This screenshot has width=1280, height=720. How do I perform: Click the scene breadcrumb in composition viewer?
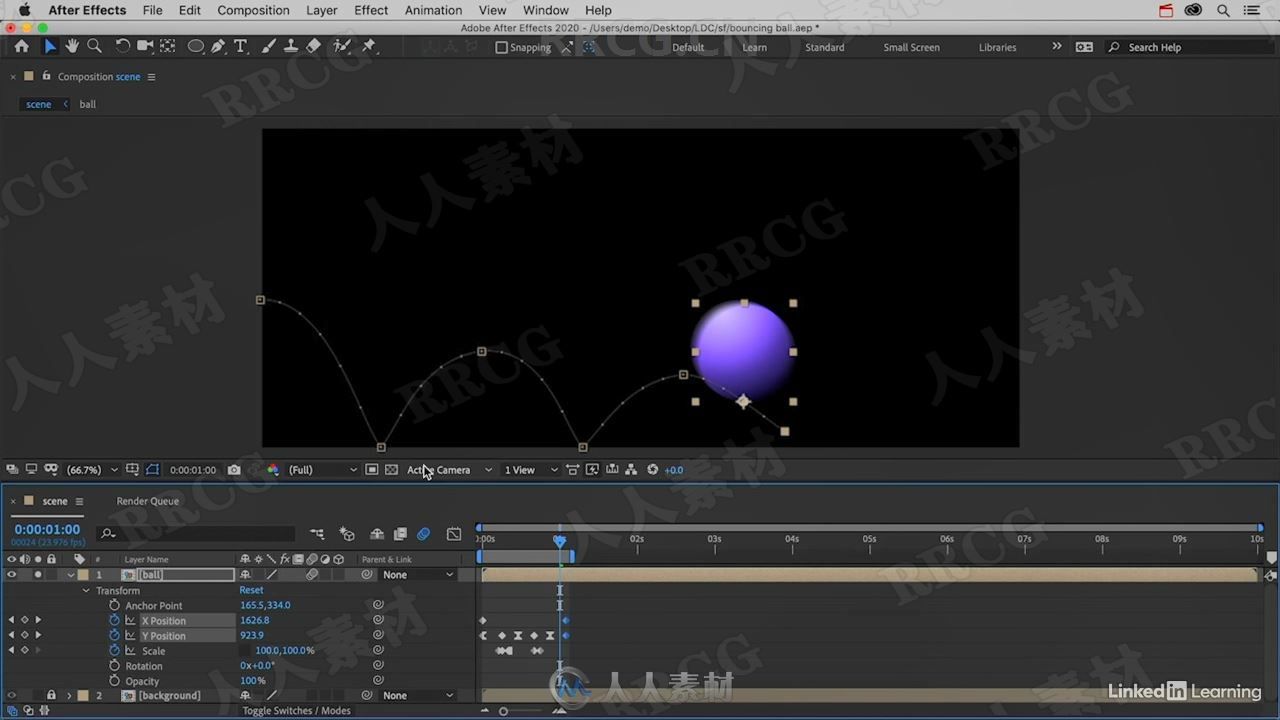(38, 104)
